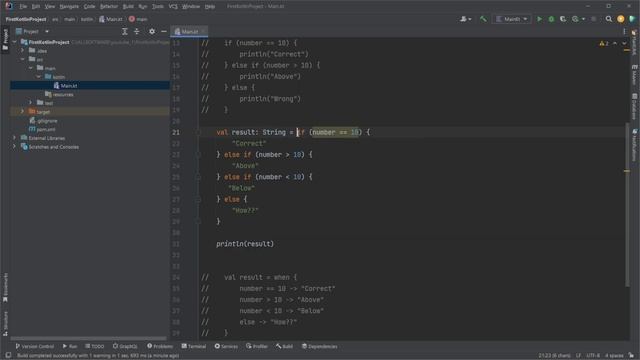The image size is (640, 360).
Task: Expand the test folder node
Action: 31,103
